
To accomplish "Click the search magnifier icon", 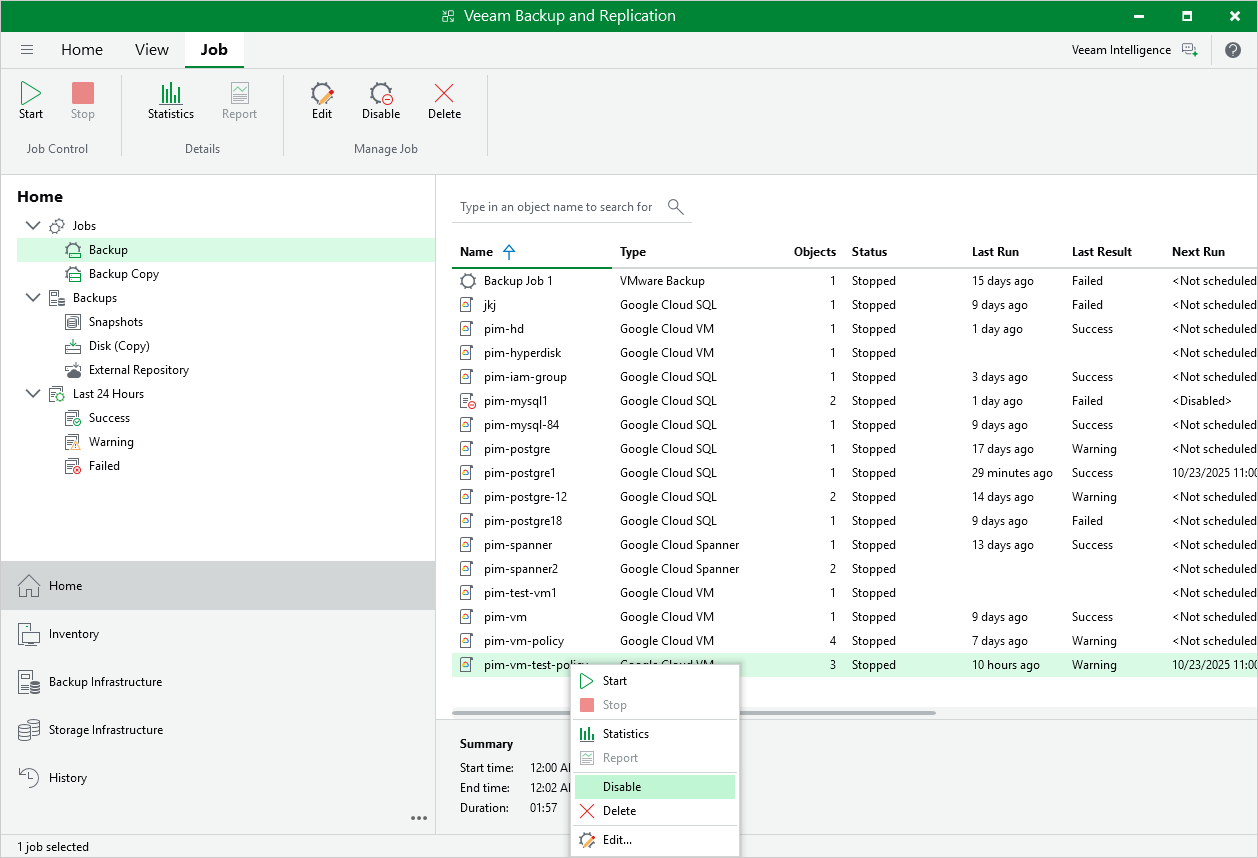I will pos(676,207).
